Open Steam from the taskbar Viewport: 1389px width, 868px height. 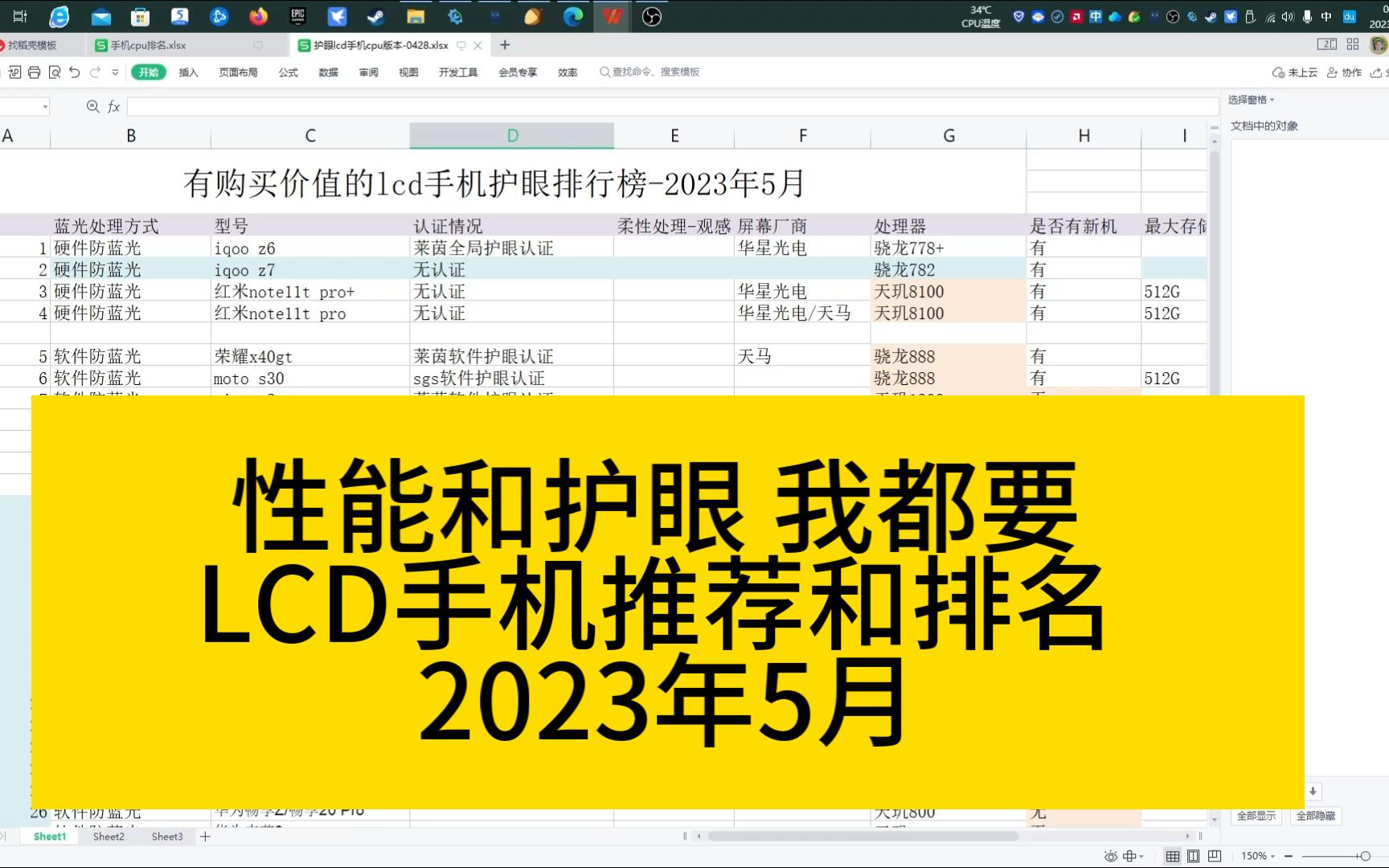[375, 16]
